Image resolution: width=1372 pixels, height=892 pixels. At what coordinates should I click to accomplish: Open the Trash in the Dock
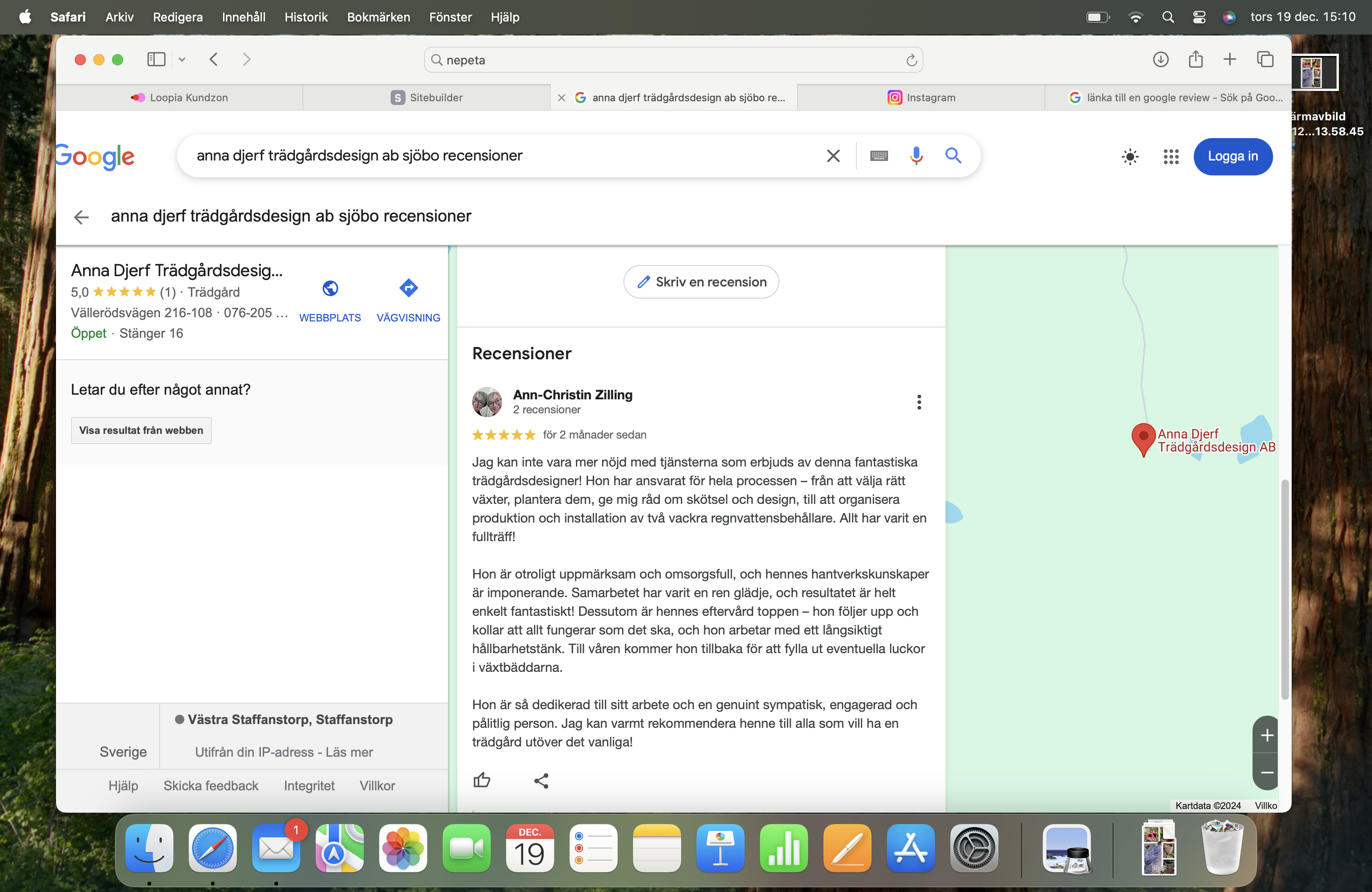(x=1222, y=848)
